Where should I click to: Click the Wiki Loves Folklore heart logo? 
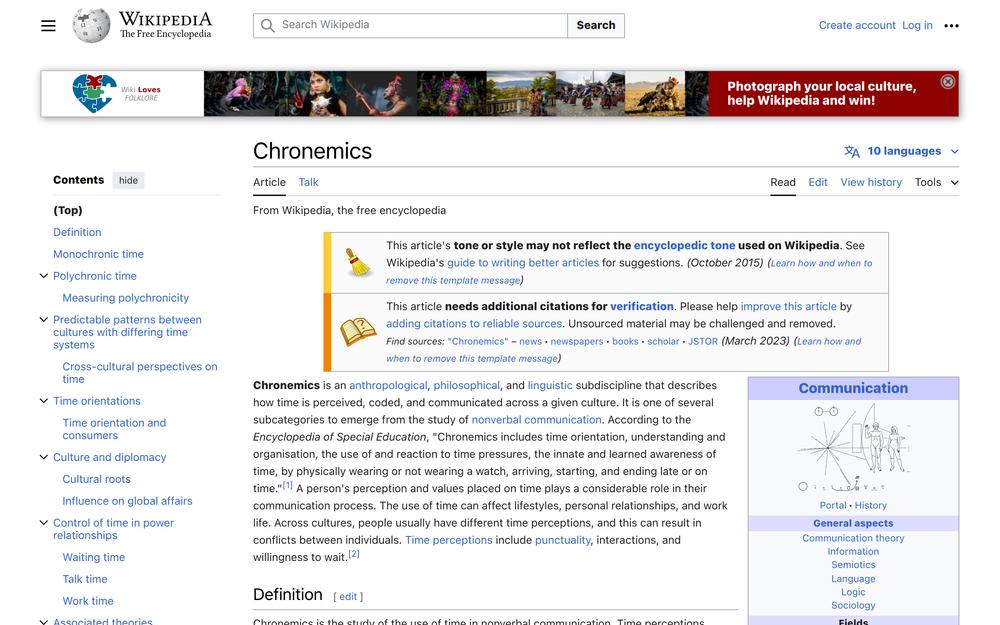pyautogui.click(x=94, y=93)
